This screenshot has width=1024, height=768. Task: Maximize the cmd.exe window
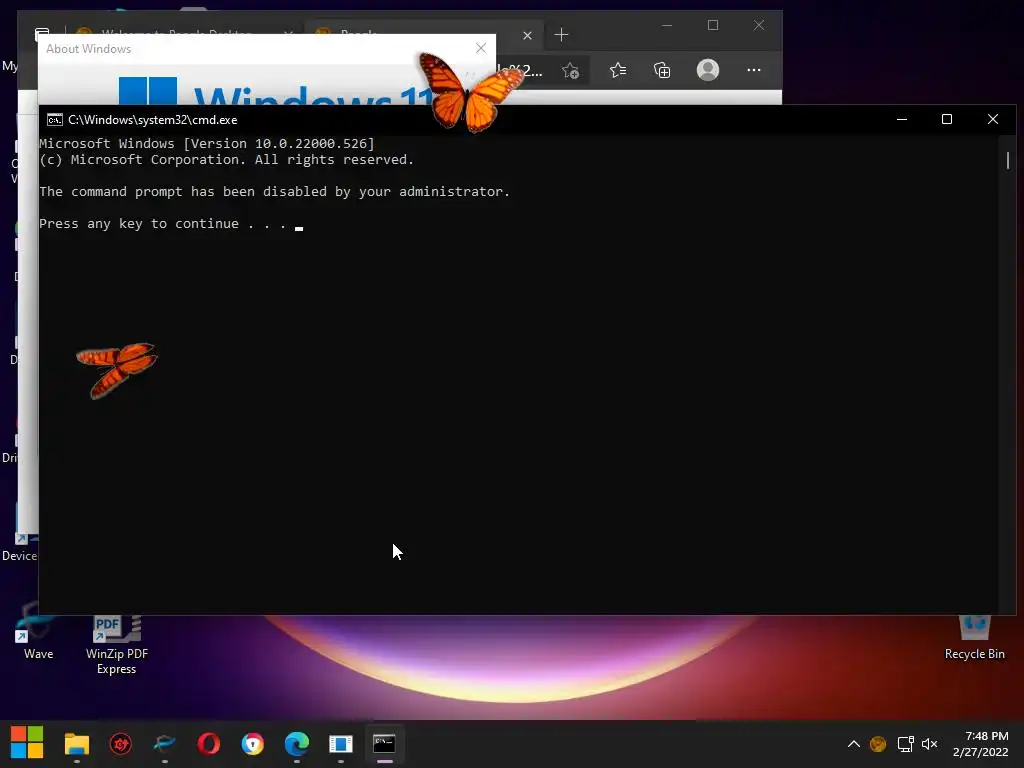[947, 120]
